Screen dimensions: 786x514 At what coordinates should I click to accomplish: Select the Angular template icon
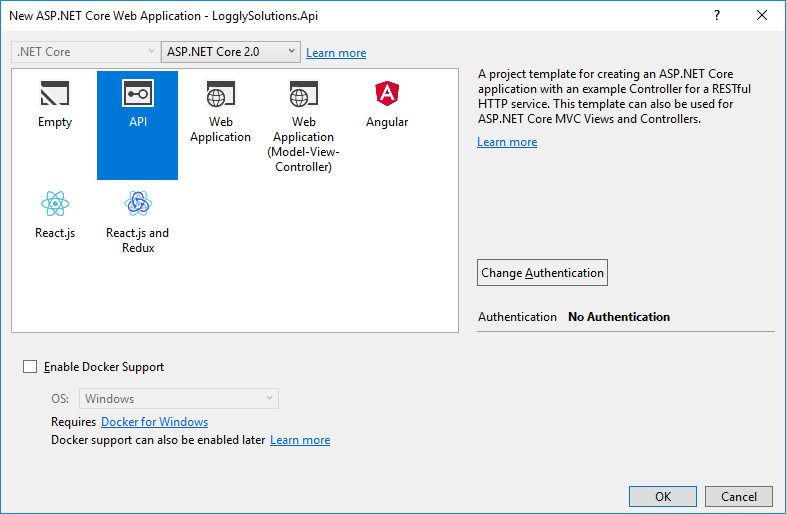coord(387,93)
